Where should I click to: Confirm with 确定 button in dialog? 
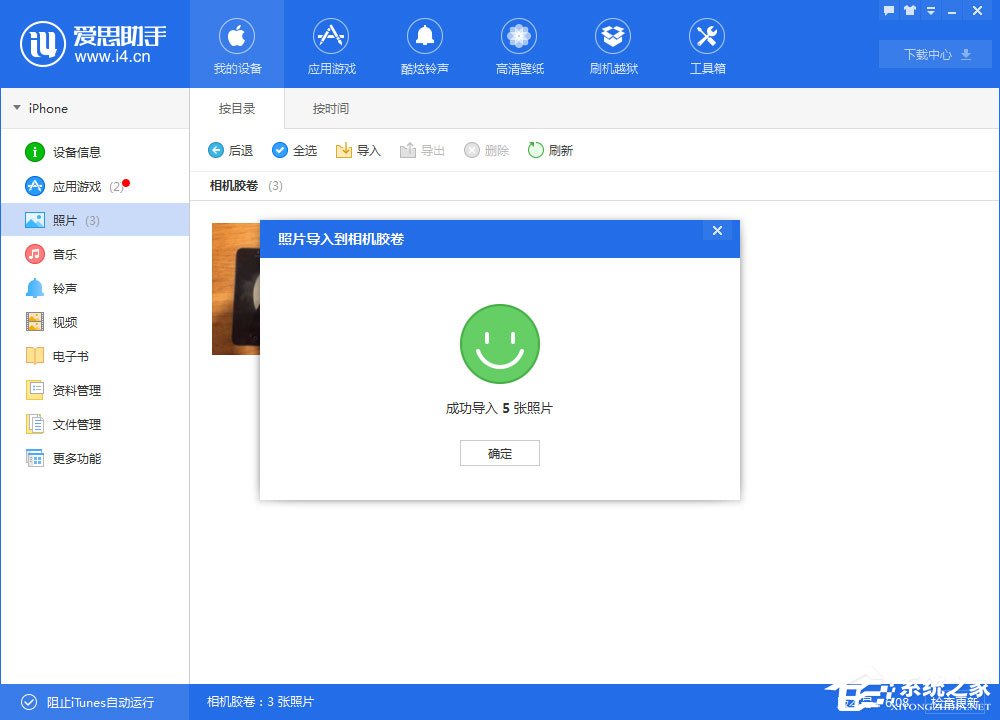coord(499,453)
